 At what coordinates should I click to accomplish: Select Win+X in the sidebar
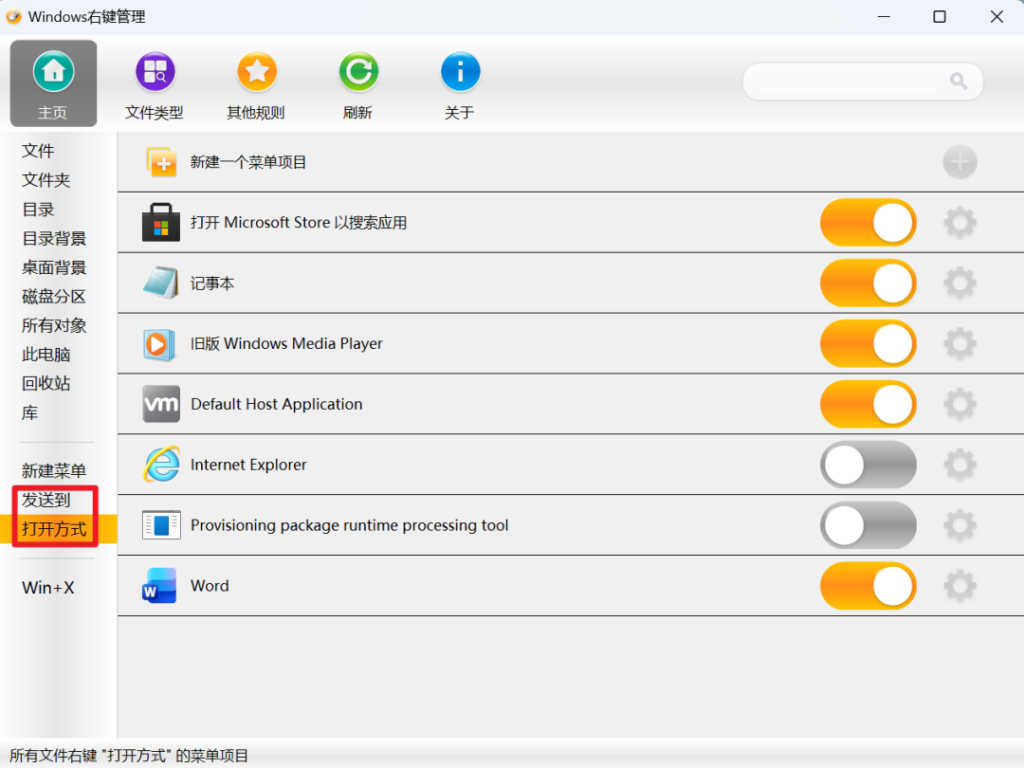click(x=48, y=587)
